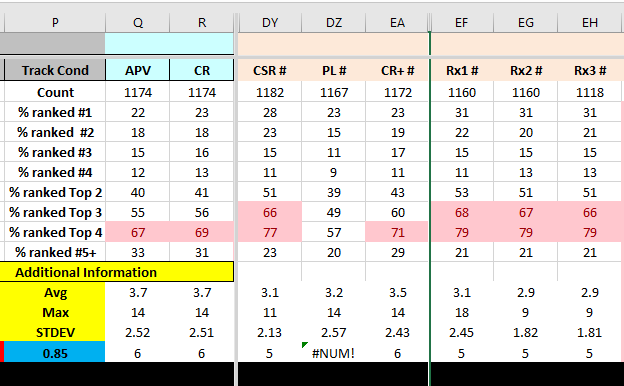The width and height of the screenshot is (624, 386).
Task: Select the STDEV label cell
Action: click(x=55, y=332)
